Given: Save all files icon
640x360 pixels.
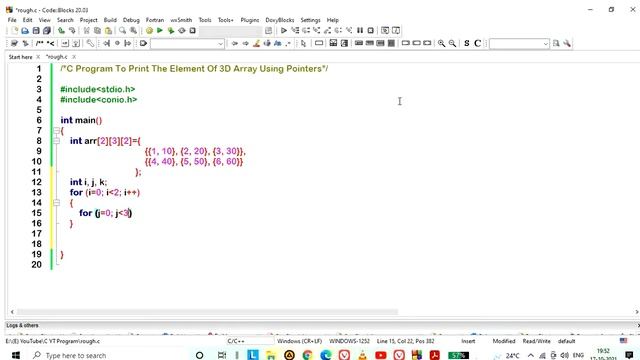Looking at the screenshot, I should (x=47, y=31).
